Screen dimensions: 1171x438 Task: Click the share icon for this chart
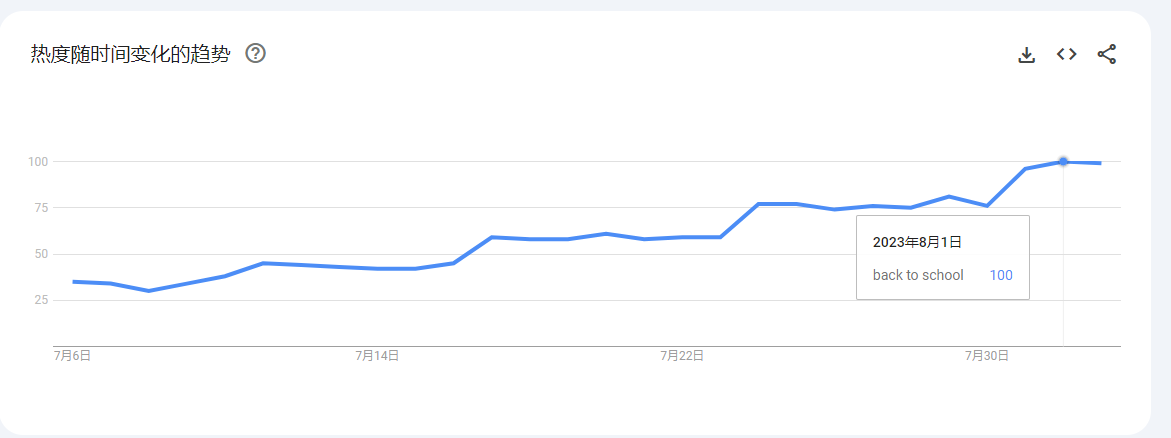point(1106,55)
